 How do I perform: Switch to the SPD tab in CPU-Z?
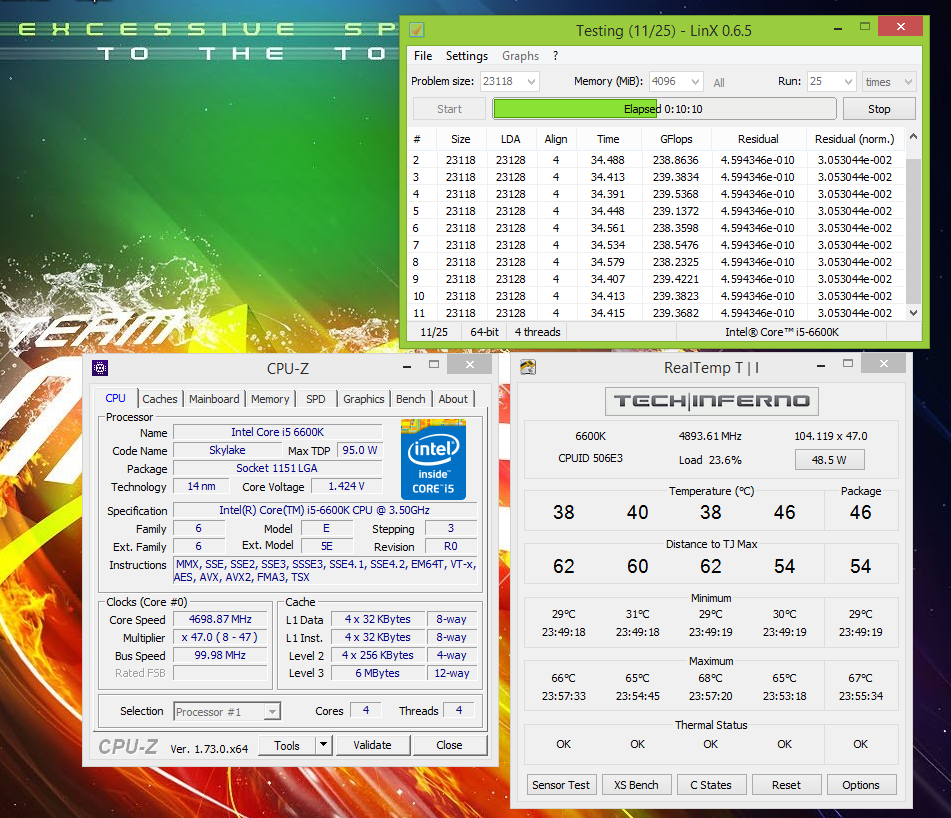[315, 399]
